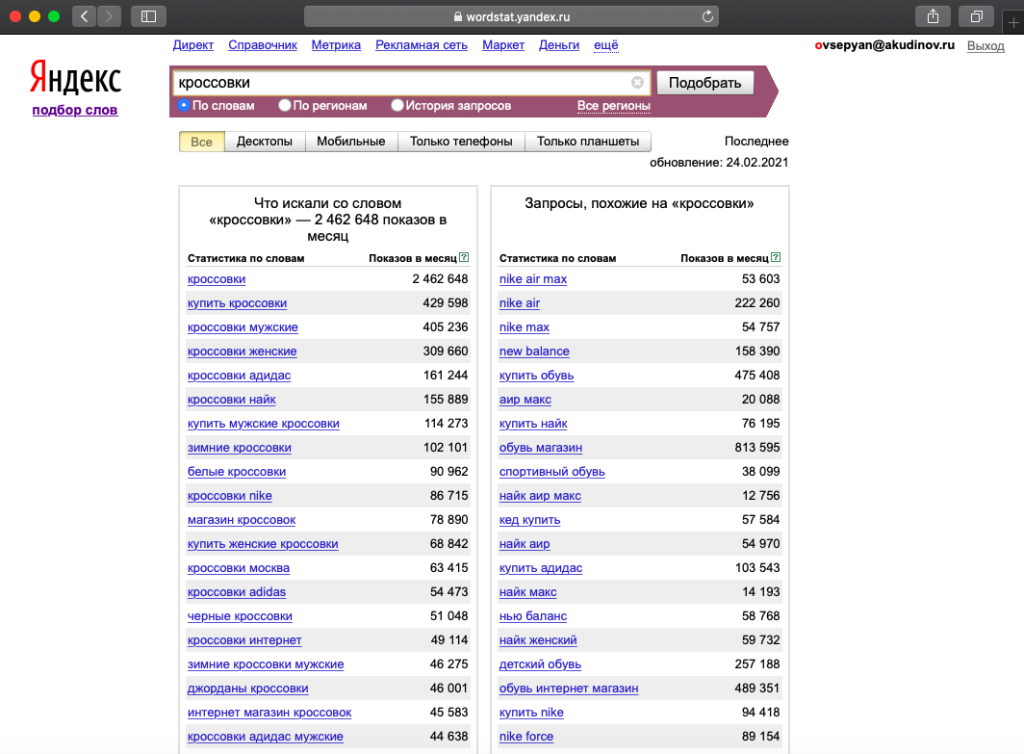This screenshot has height=754, width=1024.
Task: Open the 'Маркет' link
Action: 503,45
